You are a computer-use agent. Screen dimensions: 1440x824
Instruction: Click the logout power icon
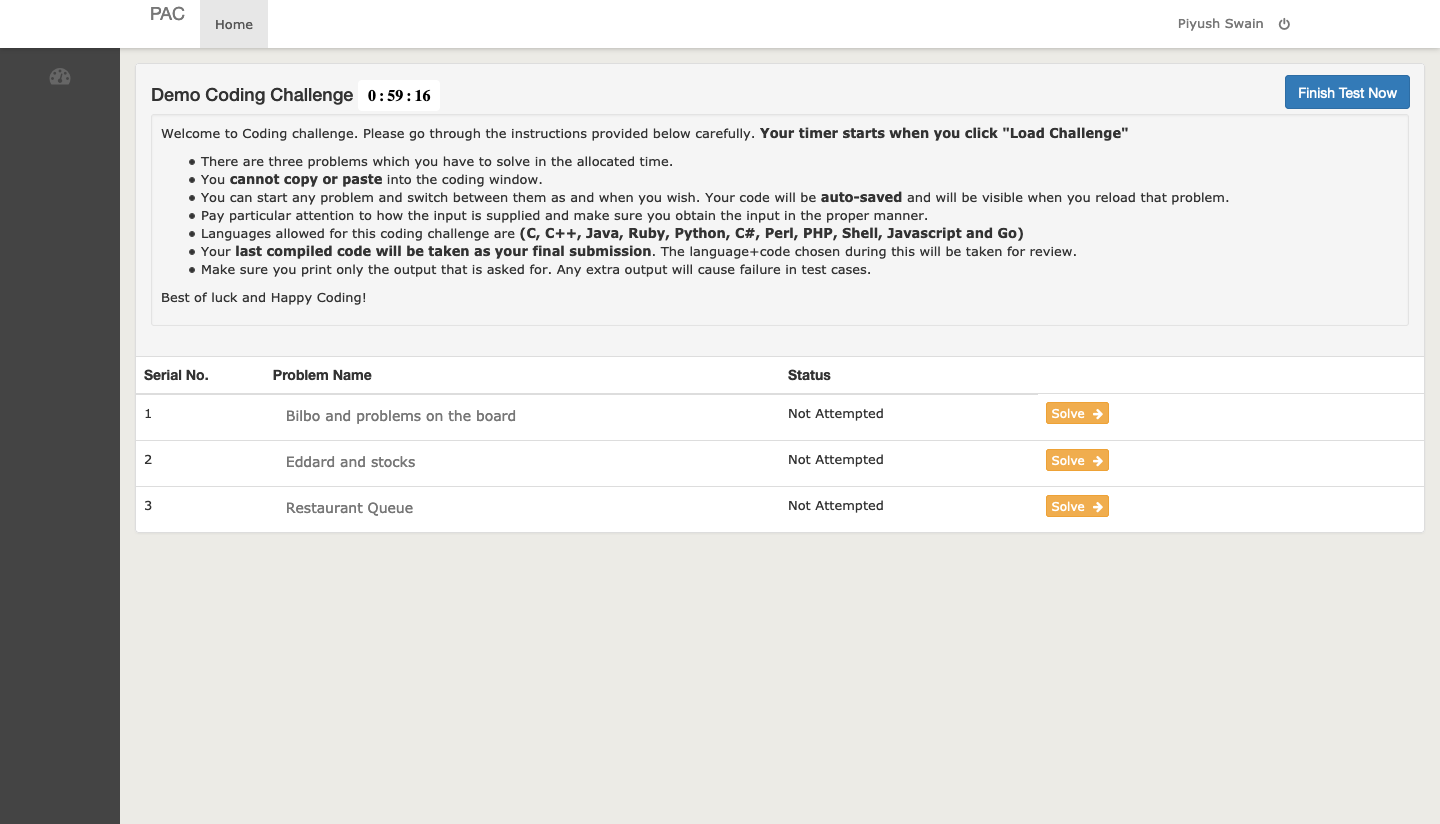[x=1284, y=23]
